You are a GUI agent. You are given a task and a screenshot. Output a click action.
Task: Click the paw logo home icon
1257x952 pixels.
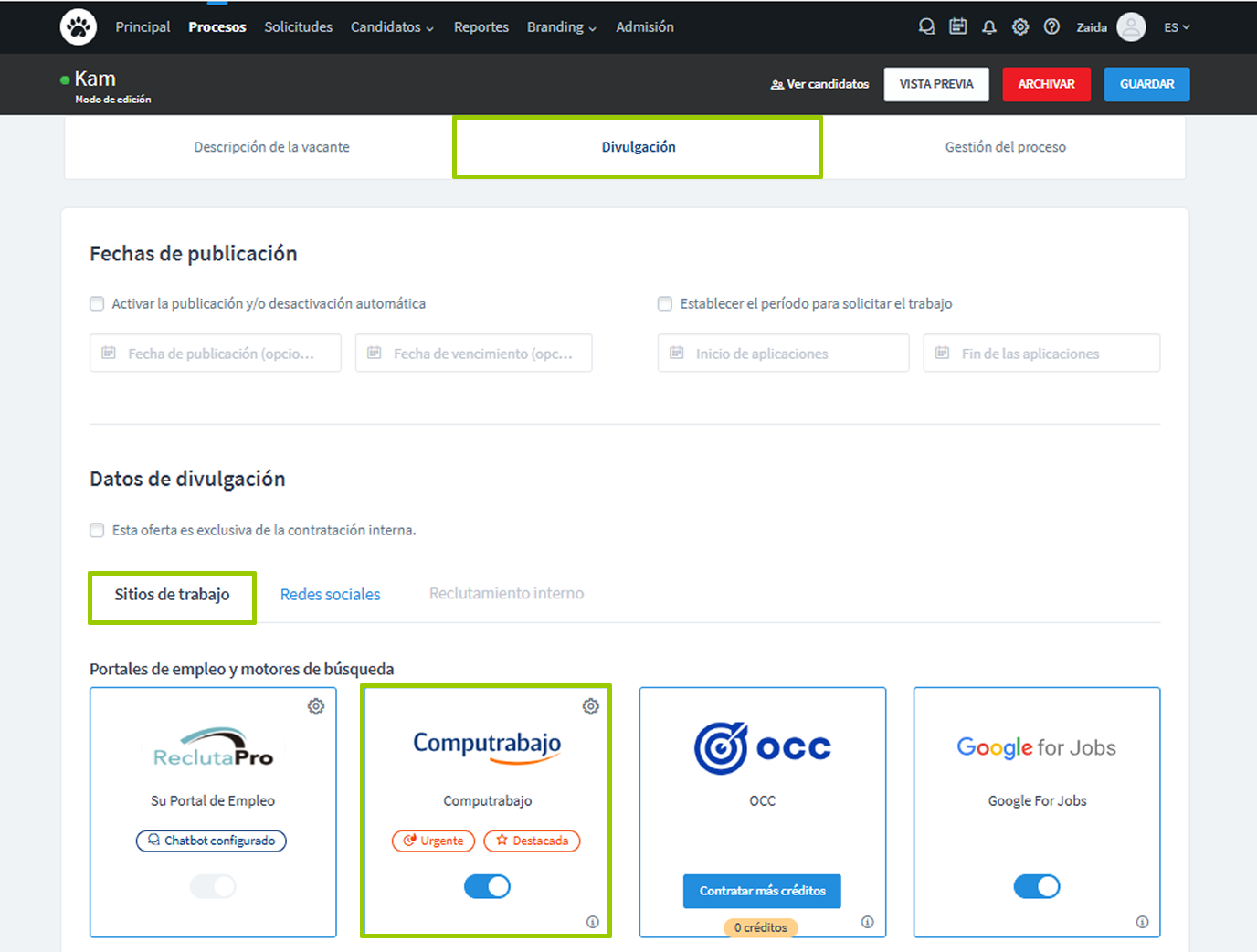(79, 27)
